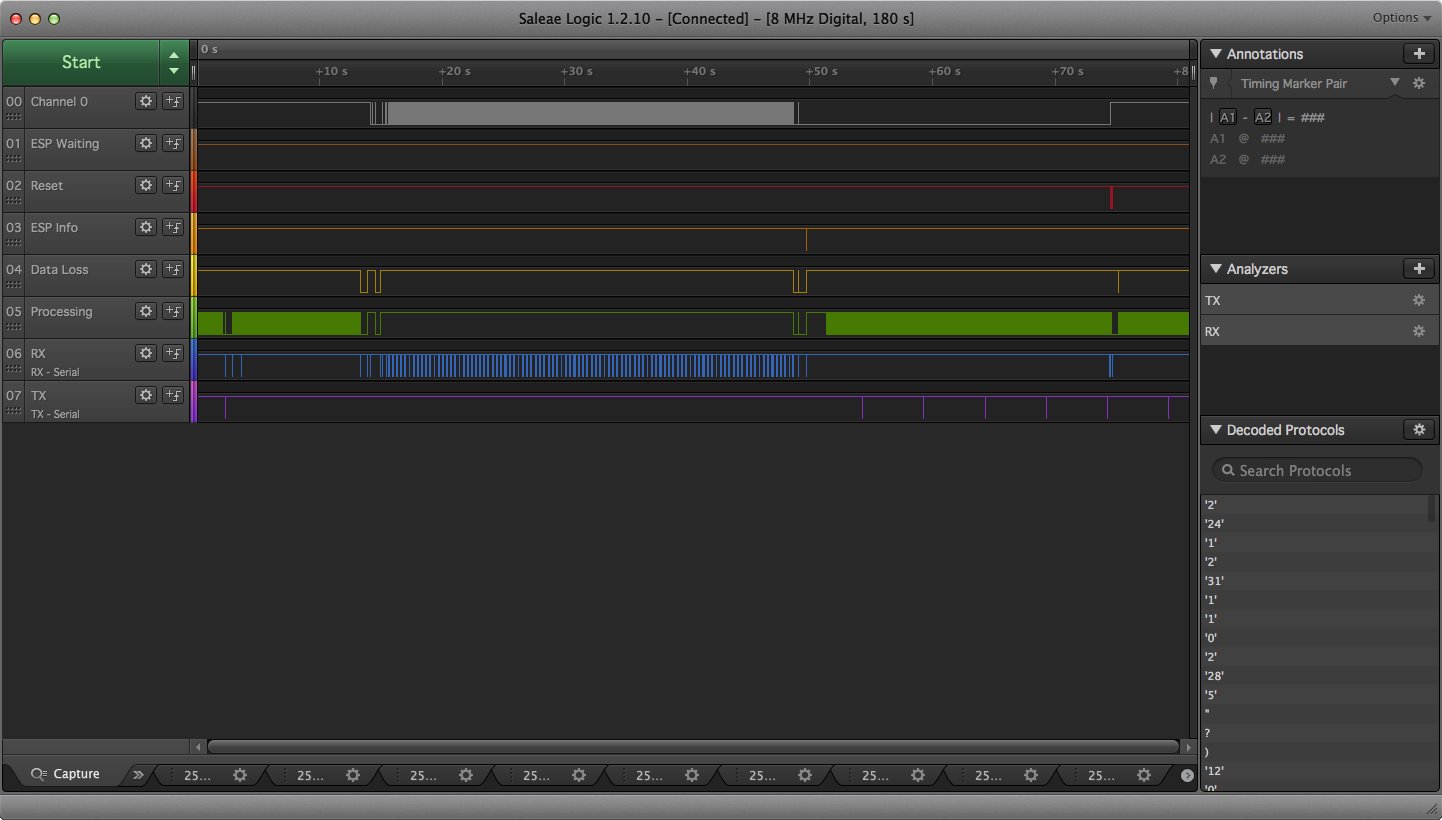
Task: Collapse the Decoded Protocols panel
Action: tap(1216, 430)
